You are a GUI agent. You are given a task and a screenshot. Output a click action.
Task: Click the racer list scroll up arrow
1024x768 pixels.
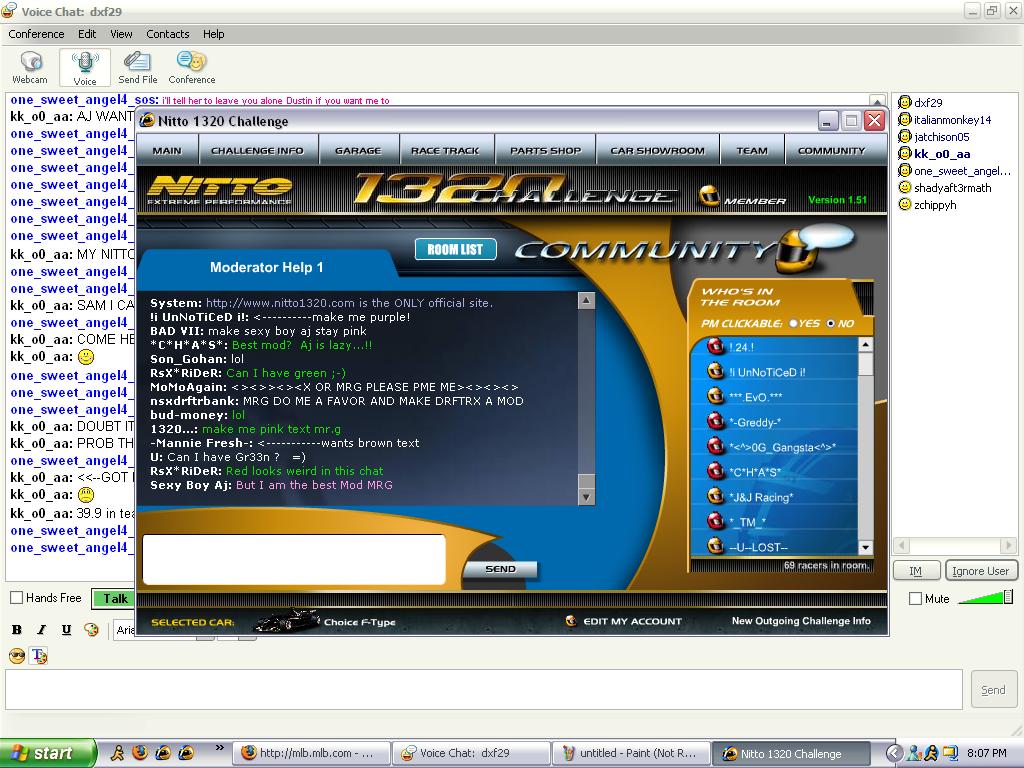pos(865,345)
